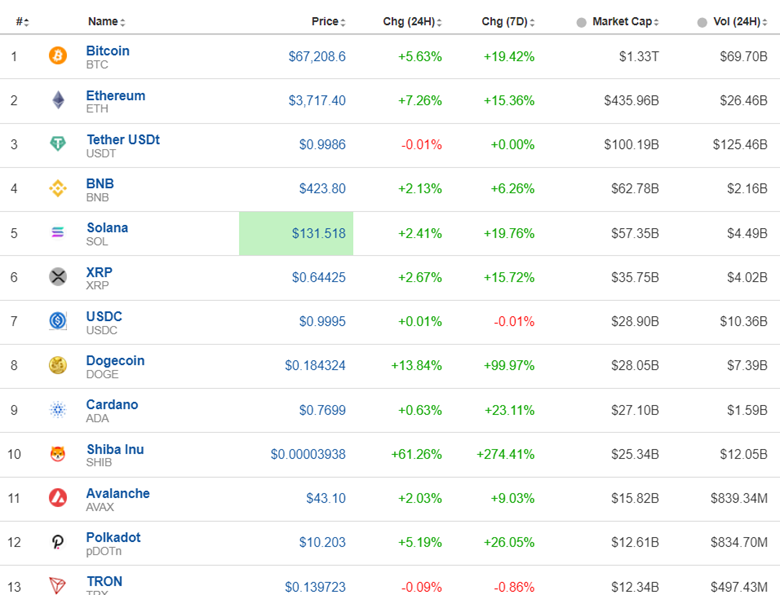The width and height of the screenshot is (780, 595).
Task: Select Ethereum market cap $435.96B
Action: pos(631,100)
